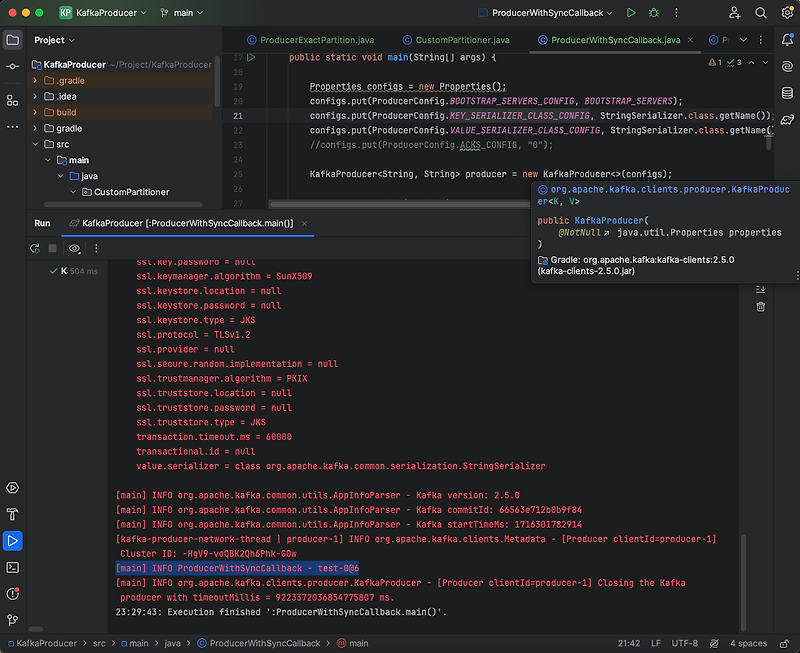
Task: Close the ProducerWithSyncCallback.java tab
Action: tap(690, 40)
